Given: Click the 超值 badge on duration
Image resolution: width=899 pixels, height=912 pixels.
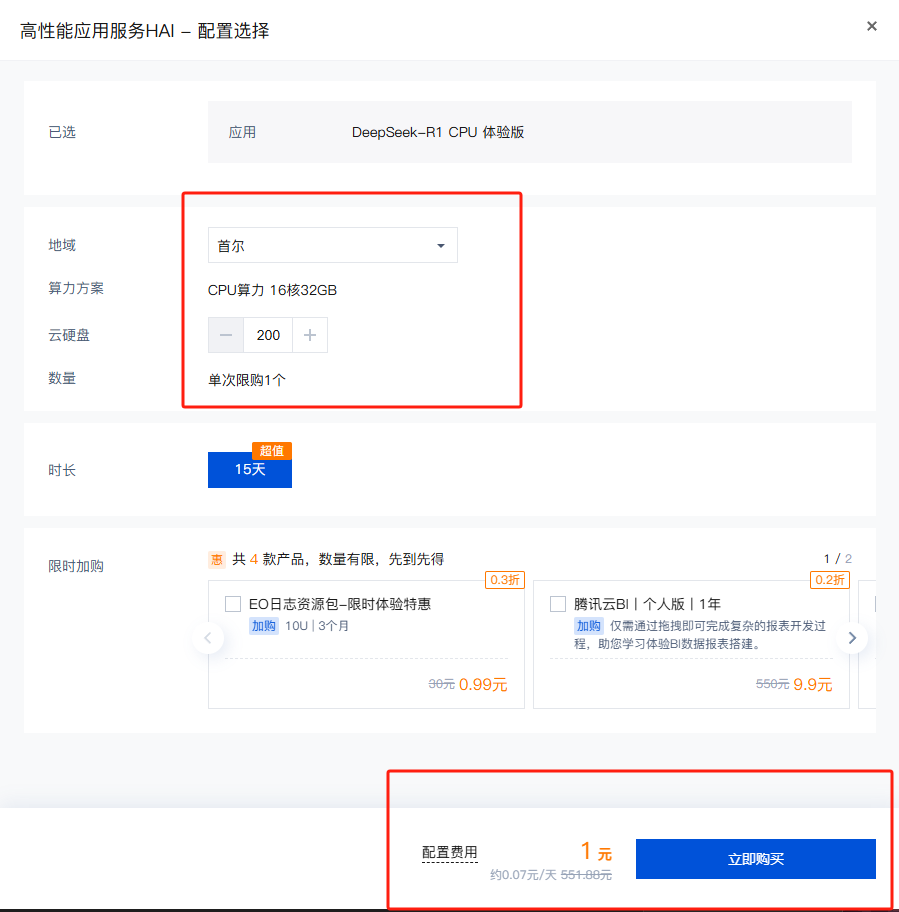Looking at the screenshot, I should pyautogui.click(x=272, y=450).
